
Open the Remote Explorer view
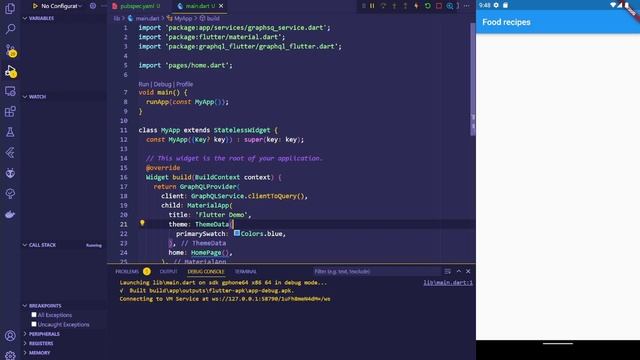pyautogui.click(x=10, y=91)
